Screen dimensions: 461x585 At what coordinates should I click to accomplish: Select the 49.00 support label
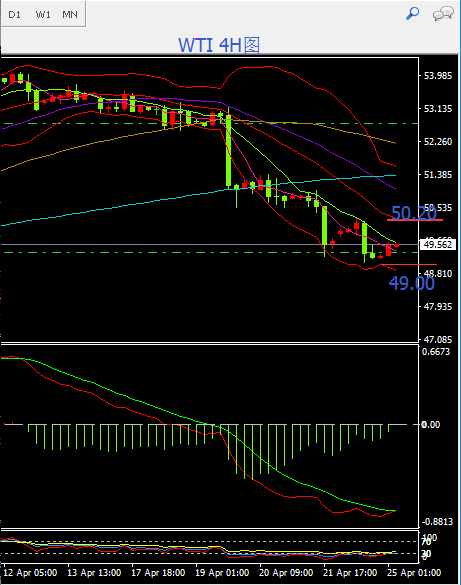411,283
